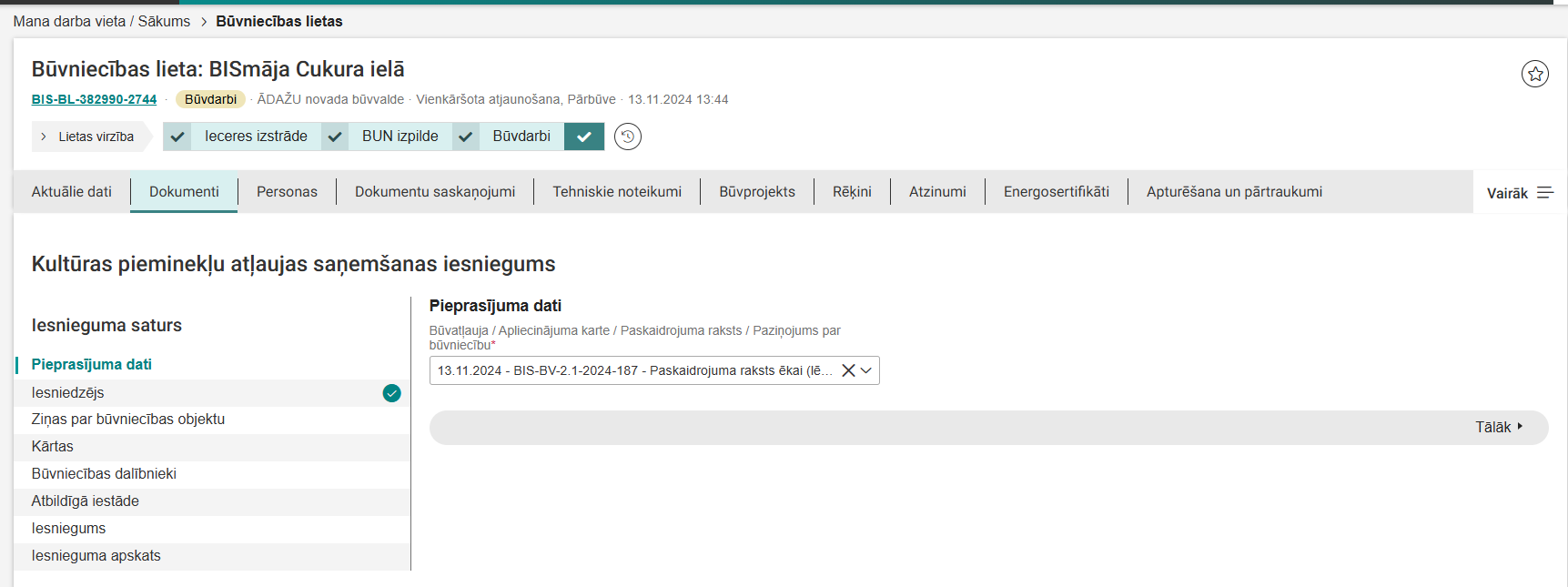Viewport: 1568px width, 587px height.
Task: Open the Būvprojekts tab
Action: (x=756, y=191)
